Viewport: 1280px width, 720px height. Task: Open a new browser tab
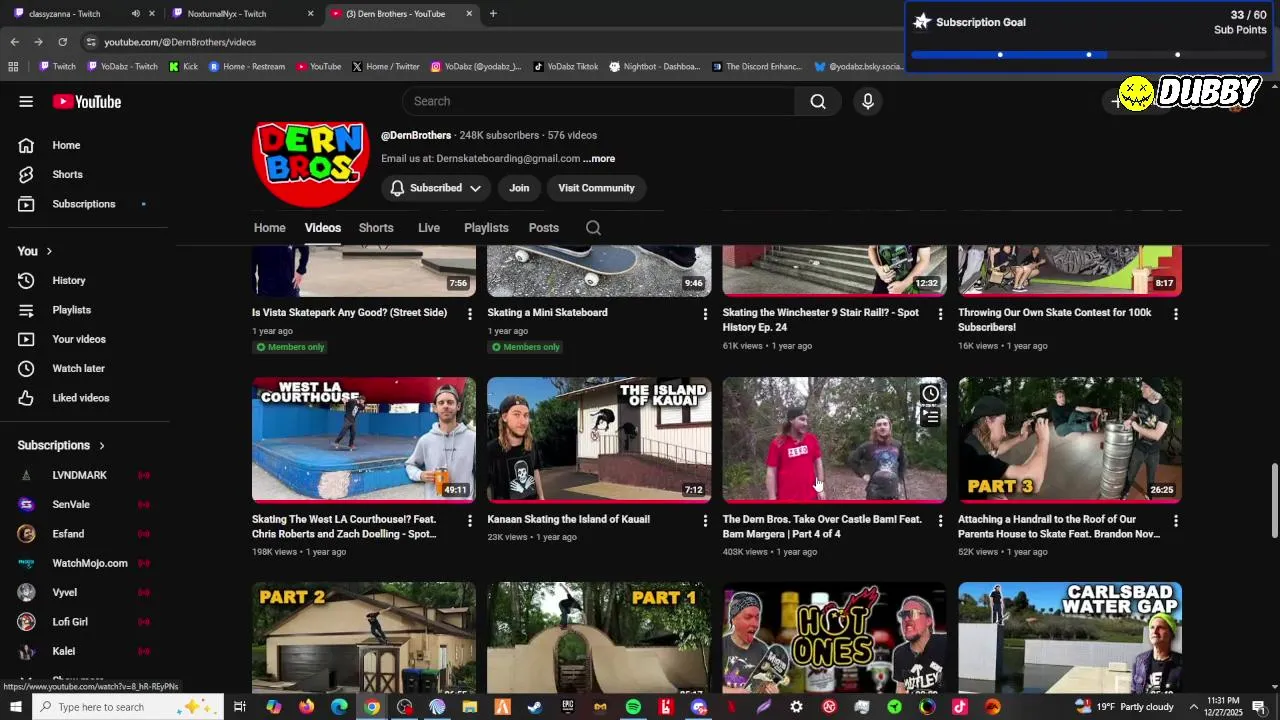[493, 14]
